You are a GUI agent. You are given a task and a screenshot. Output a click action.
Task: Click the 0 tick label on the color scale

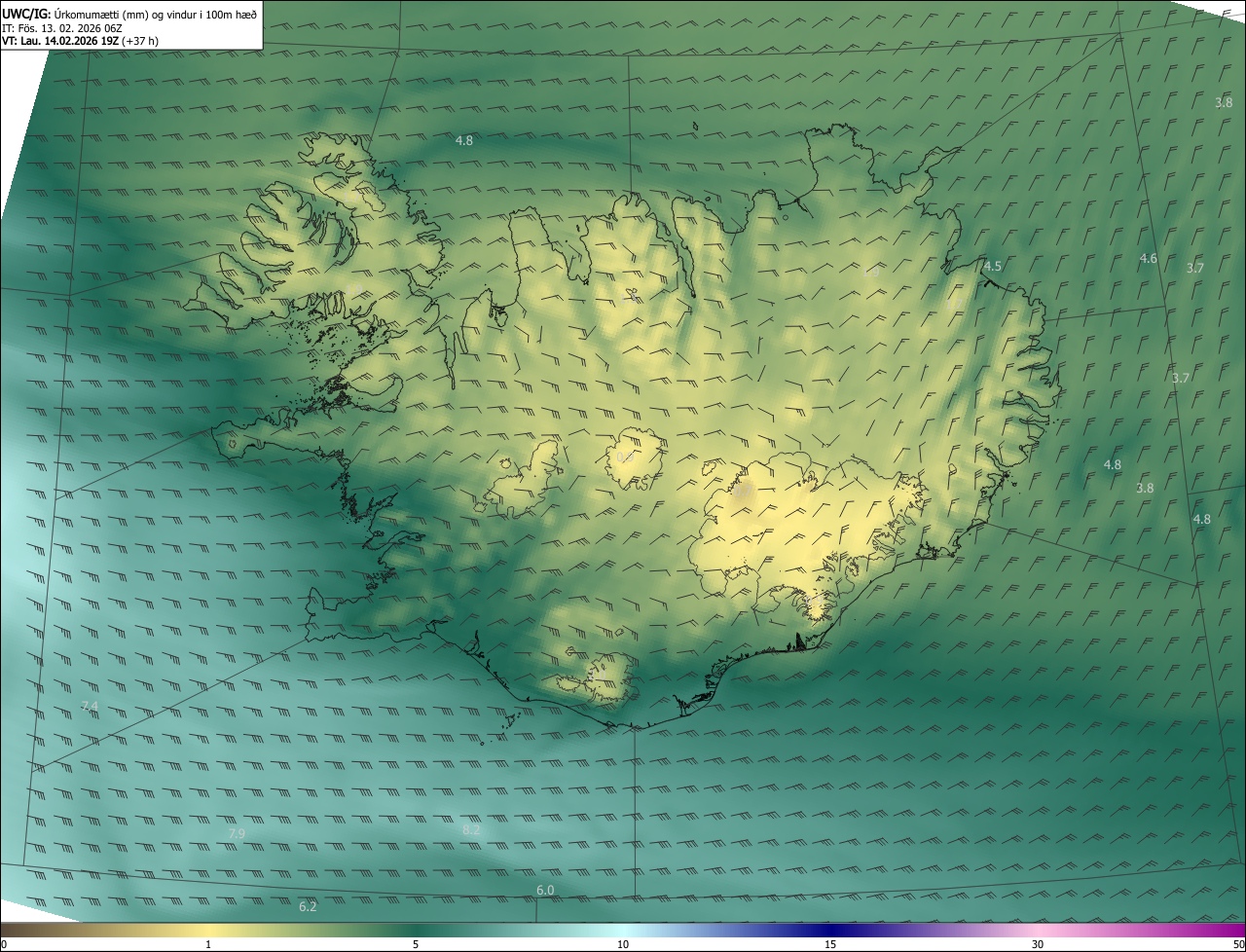4,944
